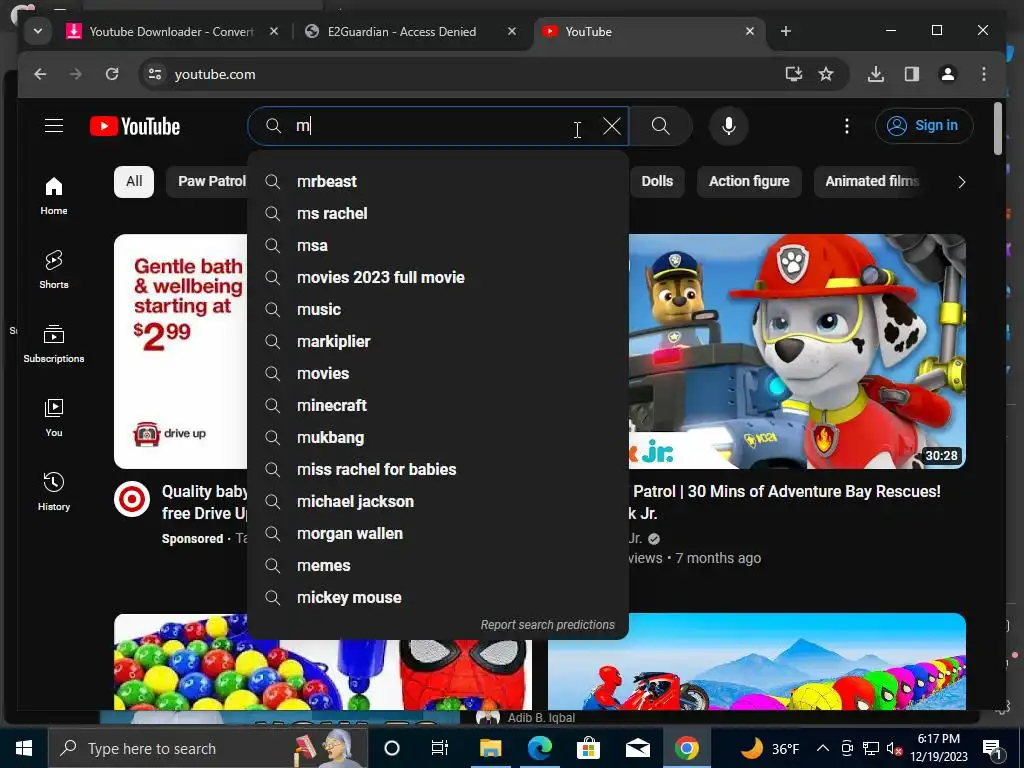Image resolution: width=1024 pixels, height=768 pixels.
Task: Open a new browser tab
Action: 786,31
